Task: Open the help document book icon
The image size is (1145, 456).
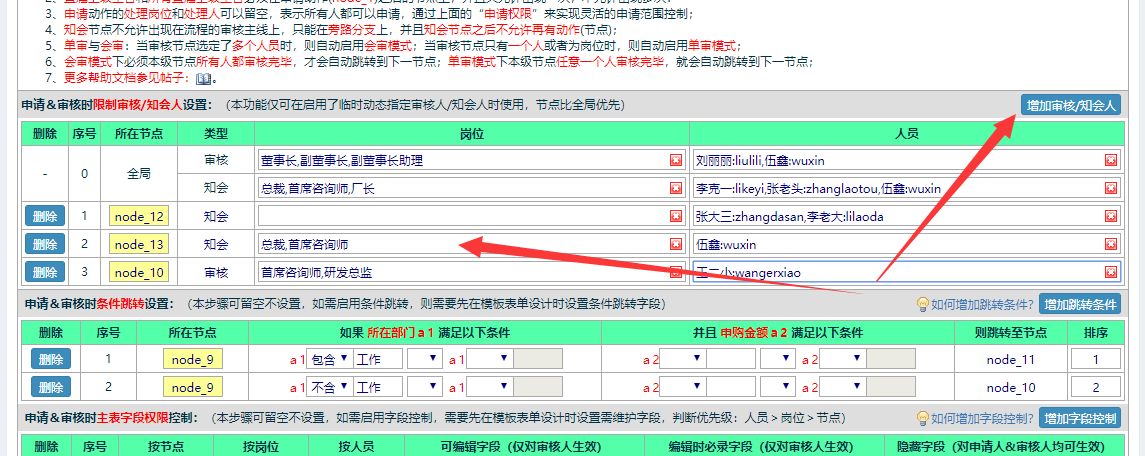Action: (204, 78)
